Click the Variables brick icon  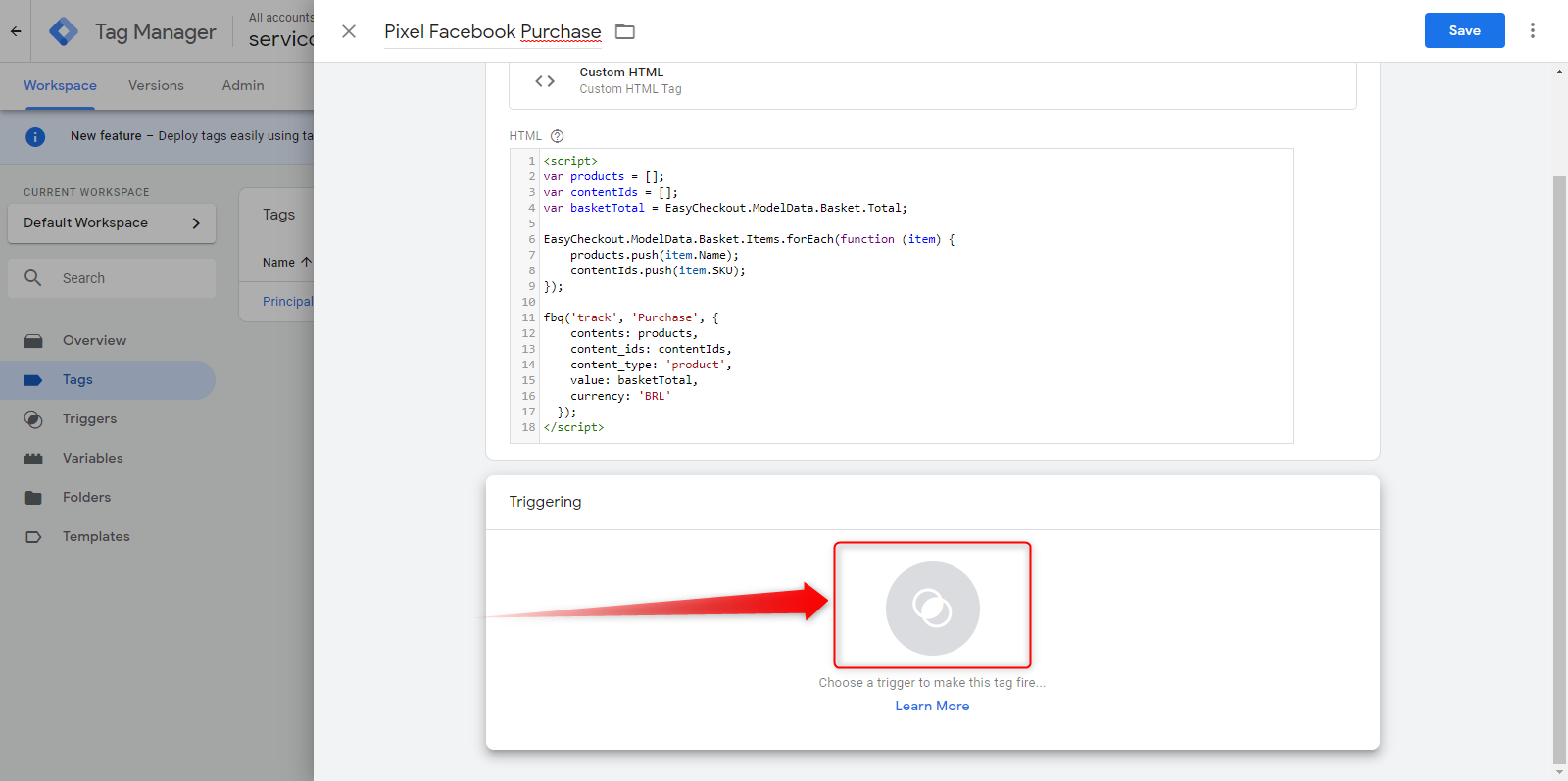point(33,459)
